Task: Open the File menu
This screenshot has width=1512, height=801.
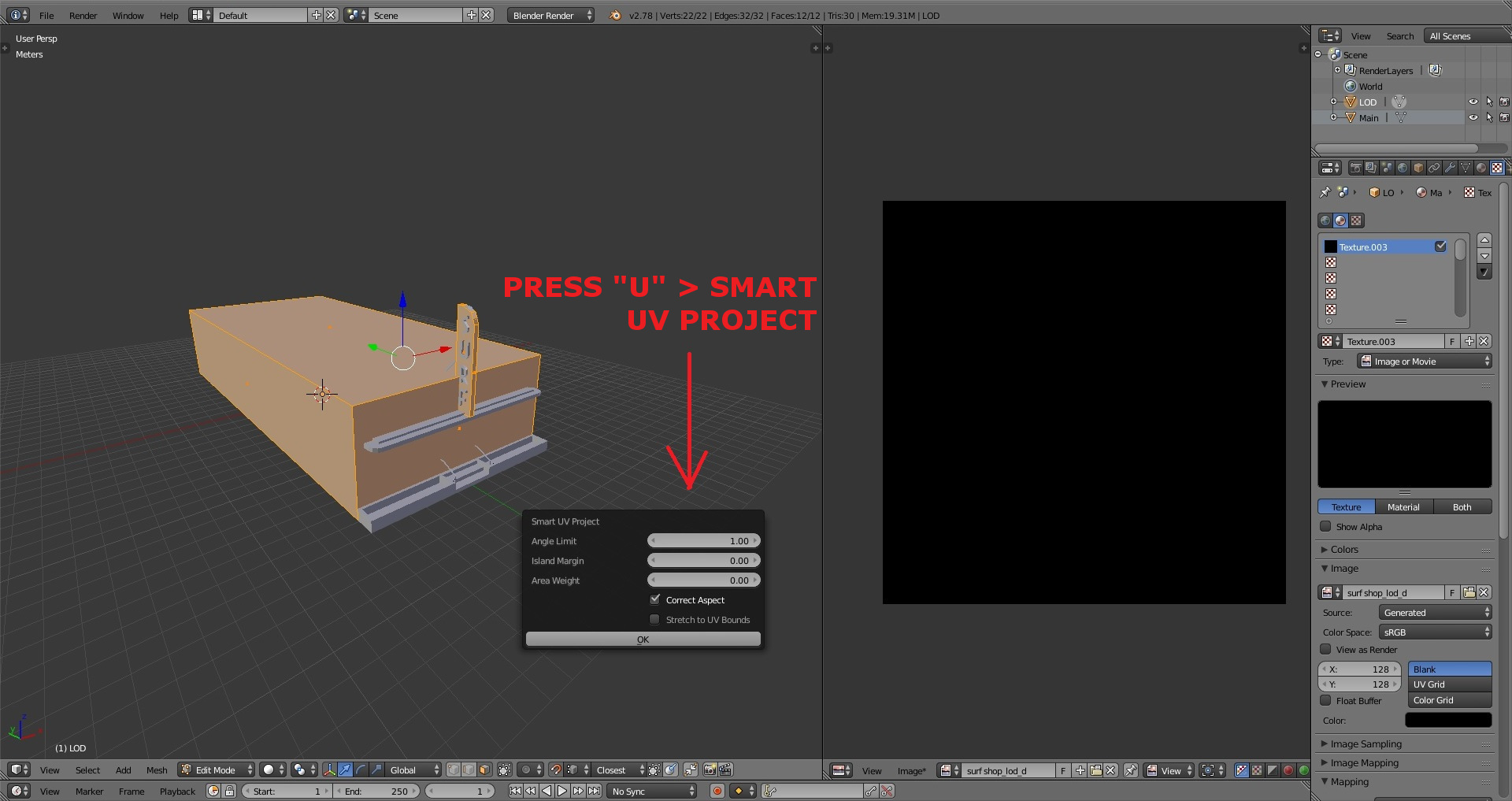Action: (46, 15)
